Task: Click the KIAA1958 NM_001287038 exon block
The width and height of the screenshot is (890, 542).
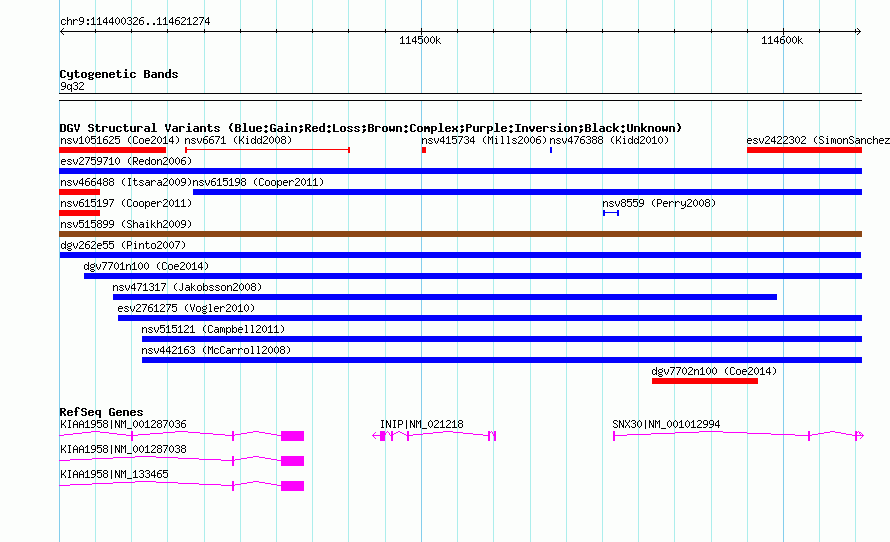Action: (x=292, y=461)
